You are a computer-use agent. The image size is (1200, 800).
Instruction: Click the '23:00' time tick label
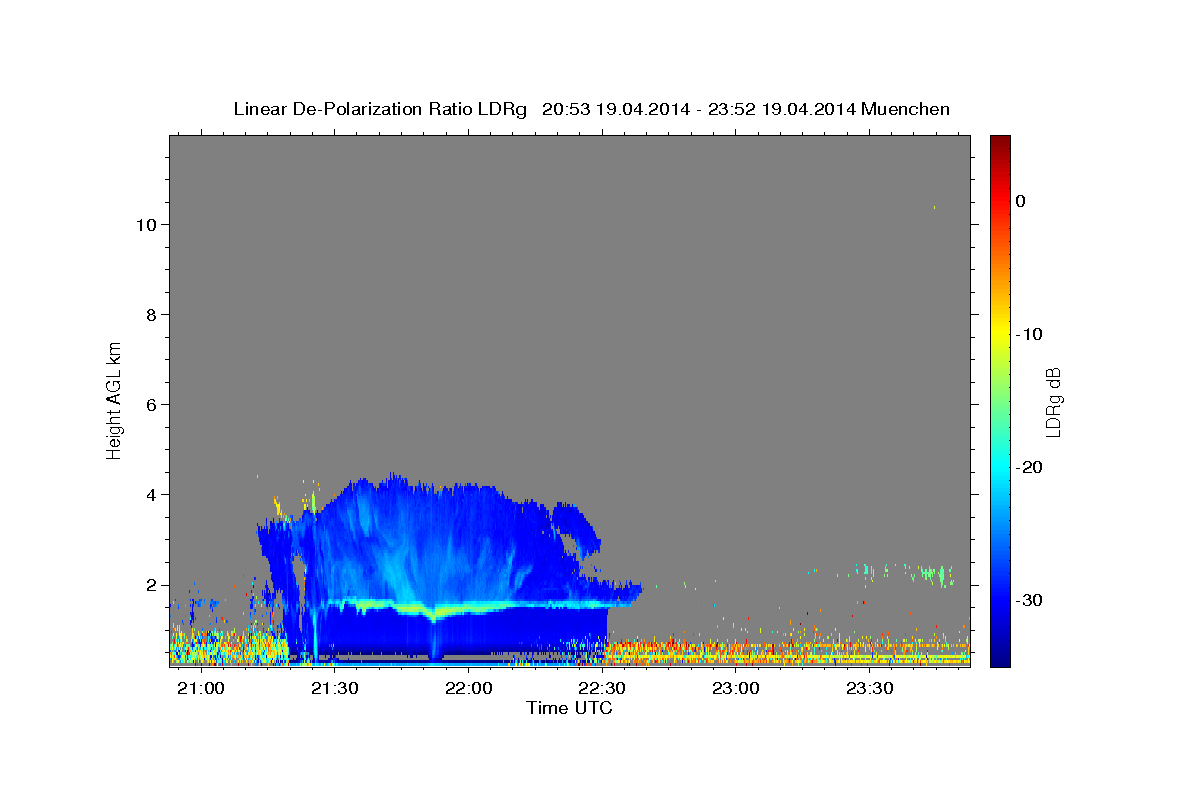pos(736,689)
